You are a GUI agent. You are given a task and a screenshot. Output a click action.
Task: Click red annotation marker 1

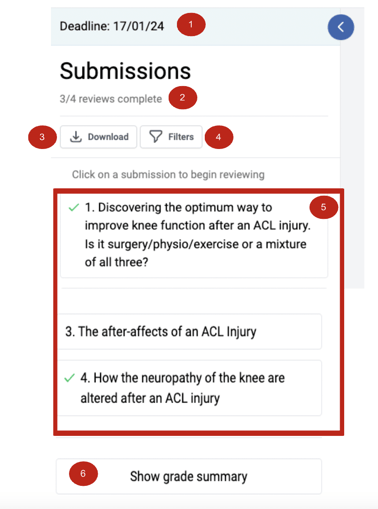pos(191,24)
